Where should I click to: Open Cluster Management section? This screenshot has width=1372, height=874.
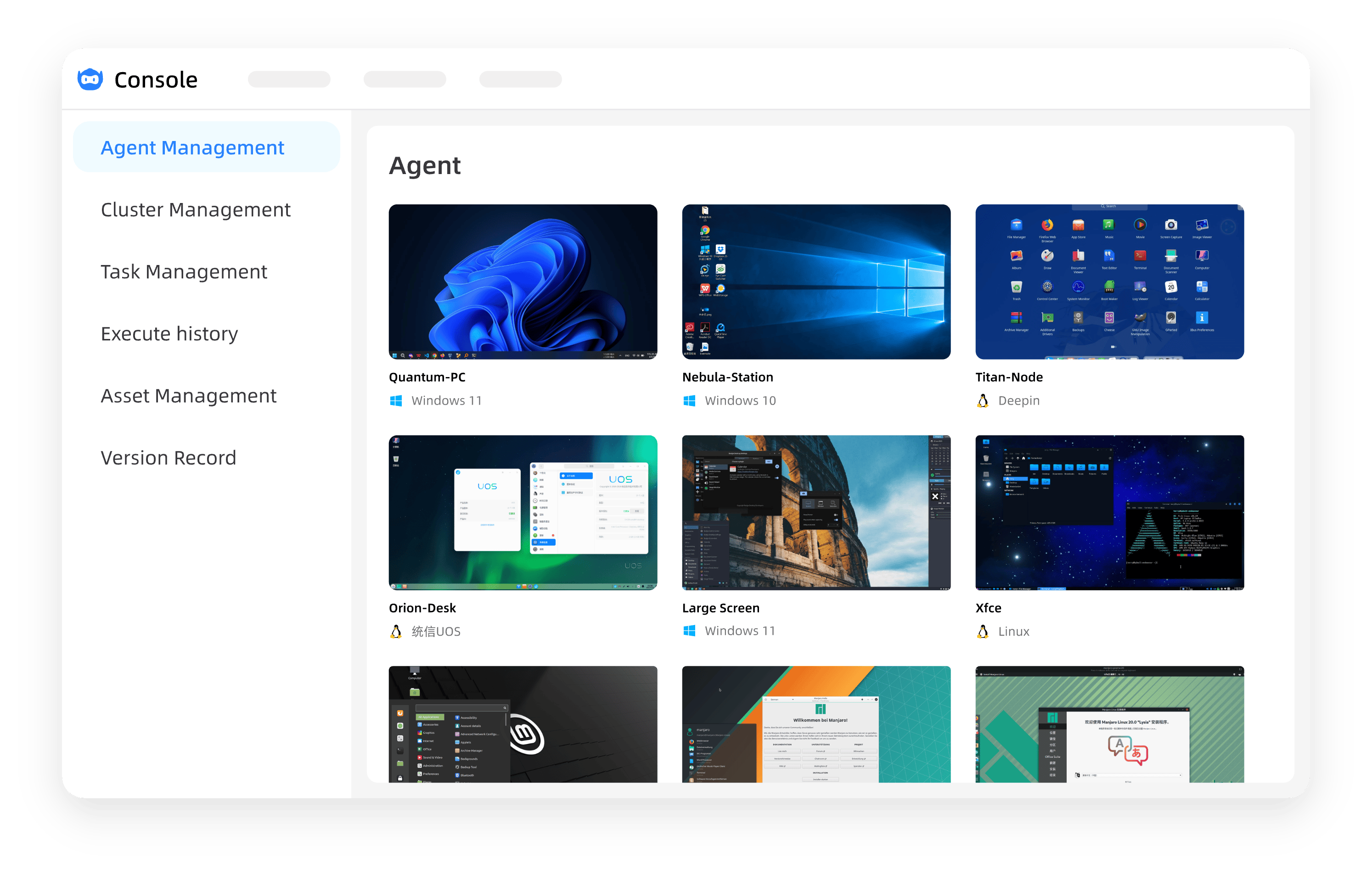pyautogui.click(x=196, y=210)
